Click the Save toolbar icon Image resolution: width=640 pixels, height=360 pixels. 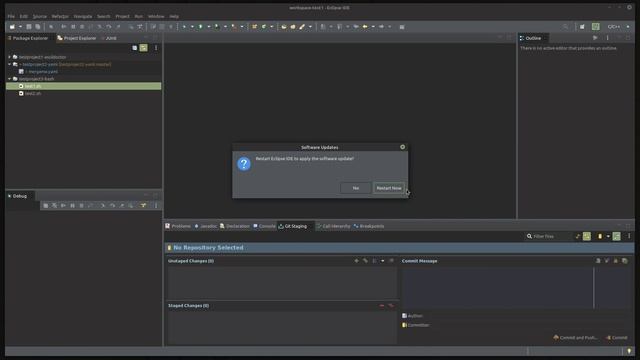click(x=29, y=27)
